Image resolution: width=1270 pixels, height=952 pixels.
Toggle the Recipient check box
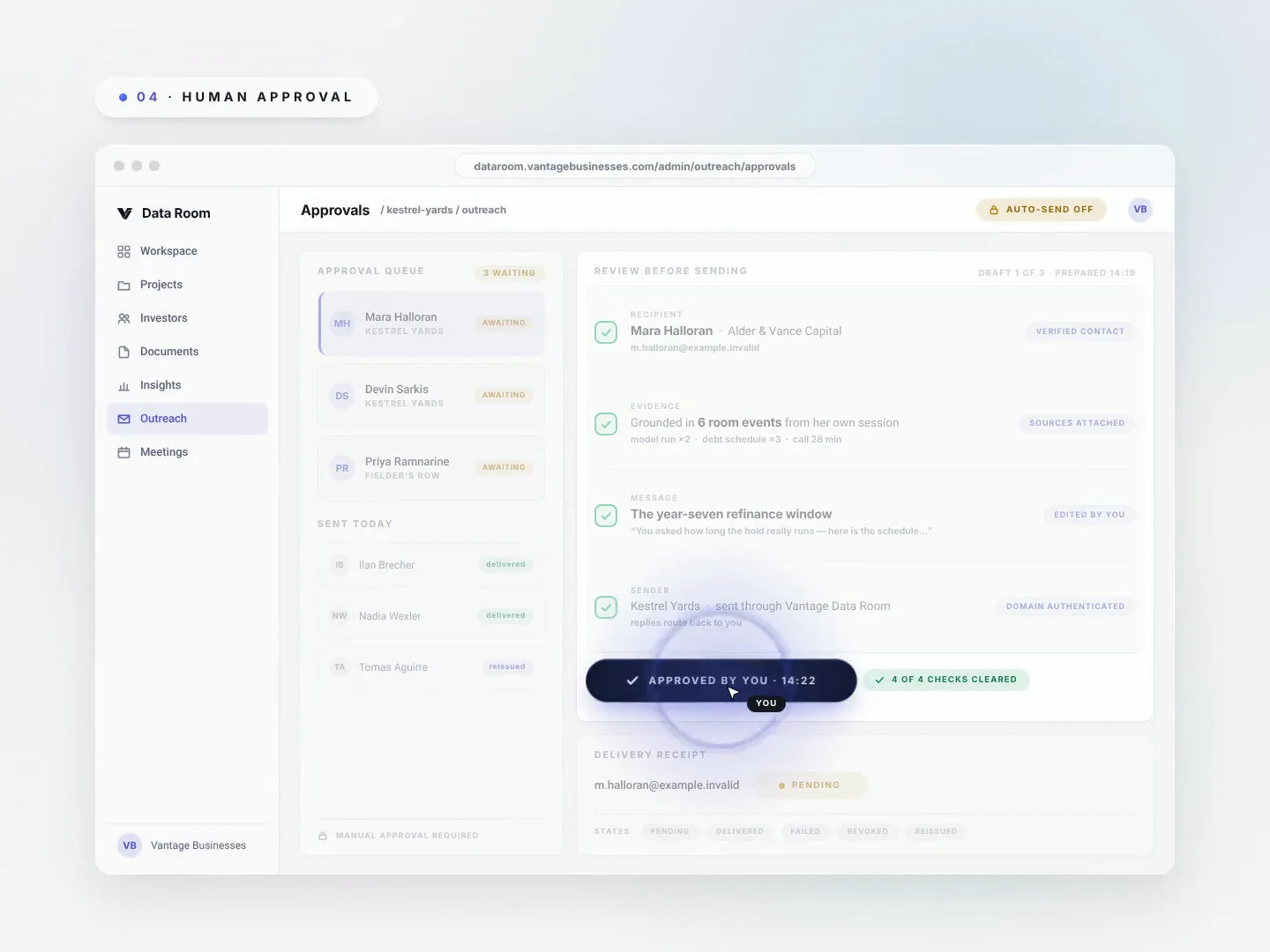(606, 332)
